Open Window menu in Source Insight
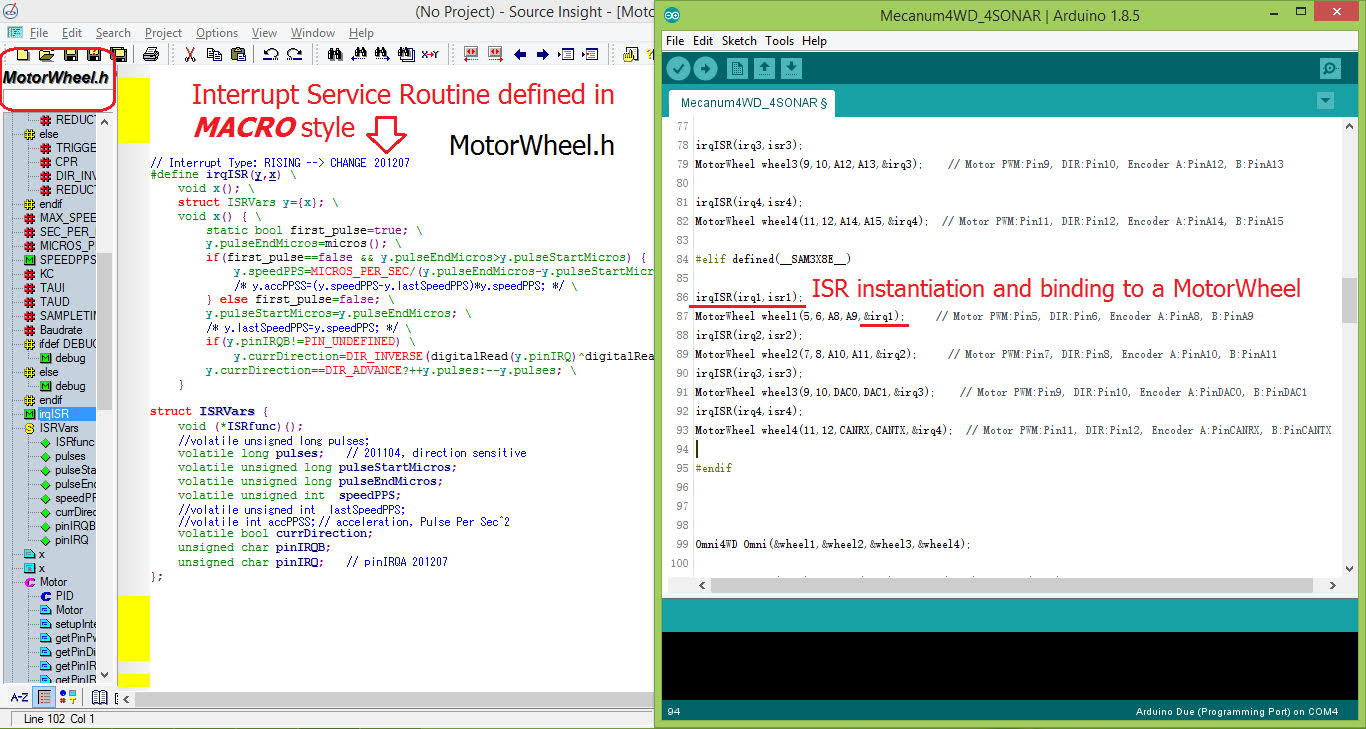The height and width of the screenshot is (729, 1366). pos(313,33)
